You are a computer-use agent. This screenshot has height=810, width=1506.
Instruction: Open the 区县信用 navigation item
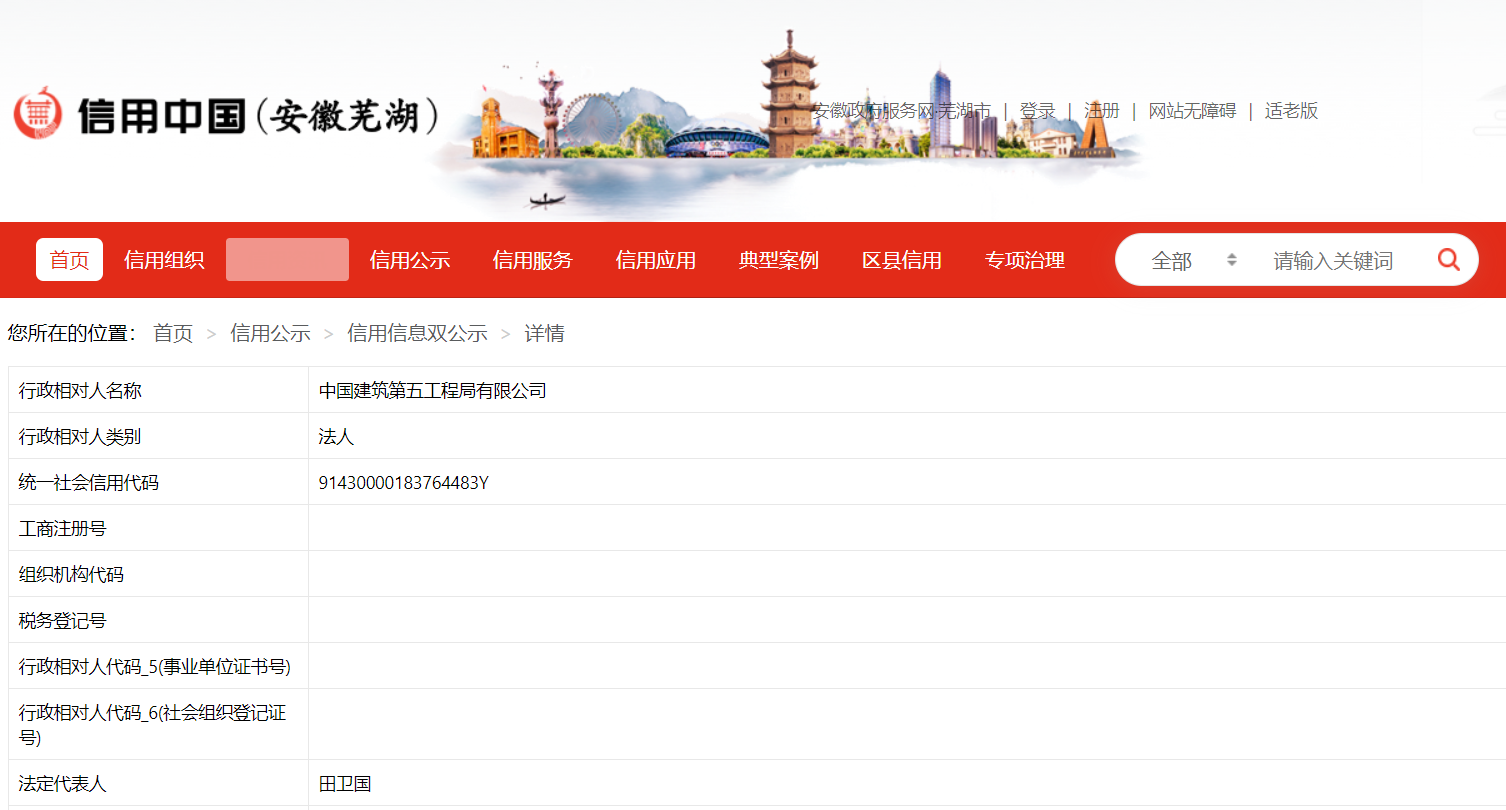(902, 260)
